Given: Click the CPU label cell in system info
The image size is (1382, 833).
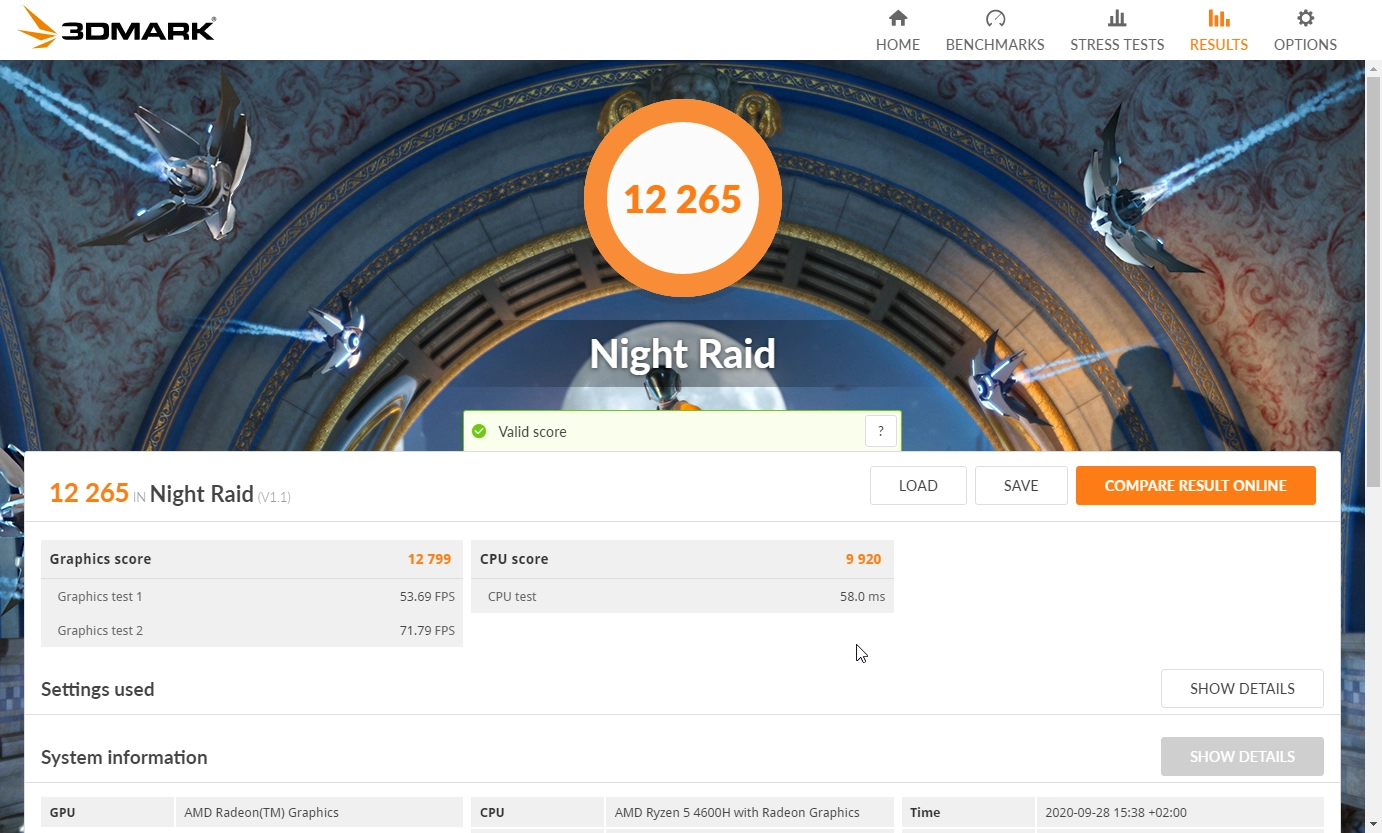Looking at the screenshot, I should [538, 812].
